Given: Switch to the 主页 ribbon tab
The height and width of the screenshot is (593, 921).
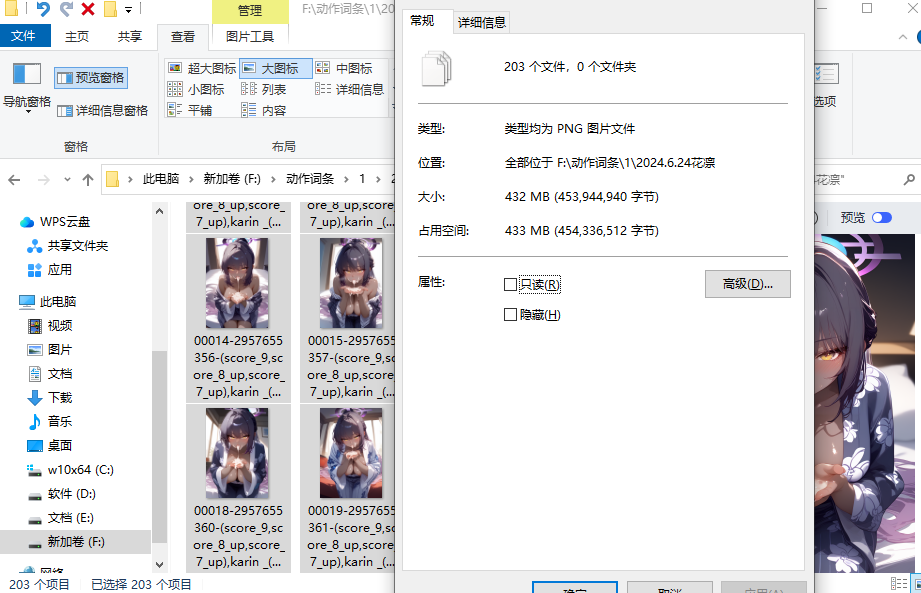Looking at the screenshot, I should (77, 36).
